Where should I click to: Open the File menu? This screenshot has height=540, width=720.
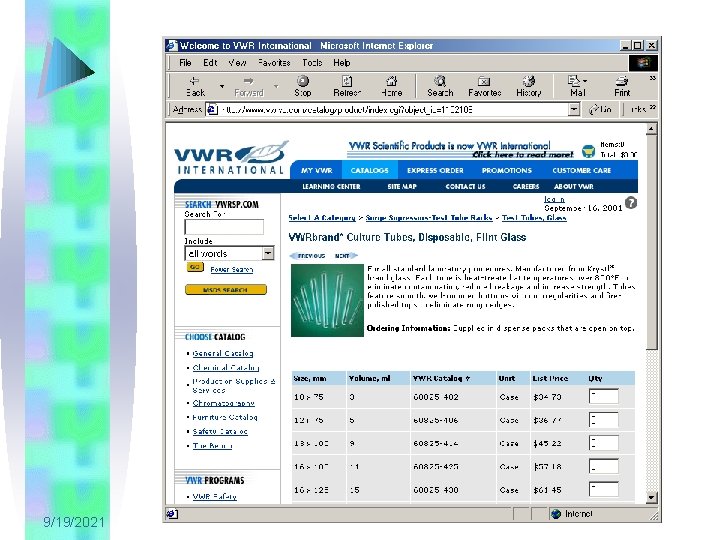point(185,63)
